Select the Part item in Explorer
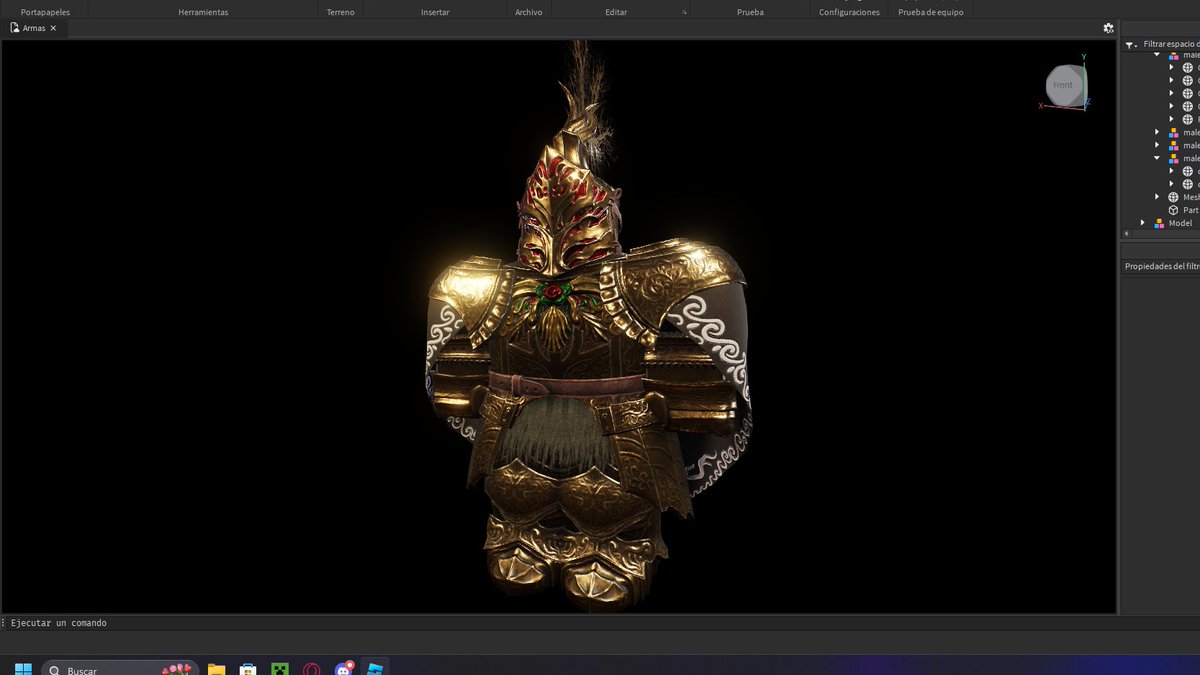 click(x=1190, y=210)
